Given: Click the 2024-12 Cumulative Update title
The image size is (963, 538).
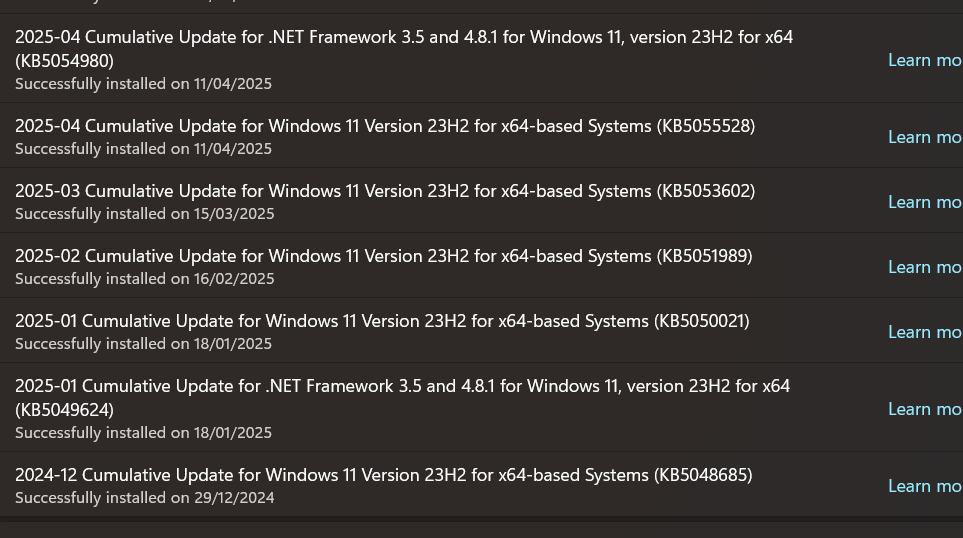Looking at the screenshot, I should pyautogui.click(x=383, y=475).
